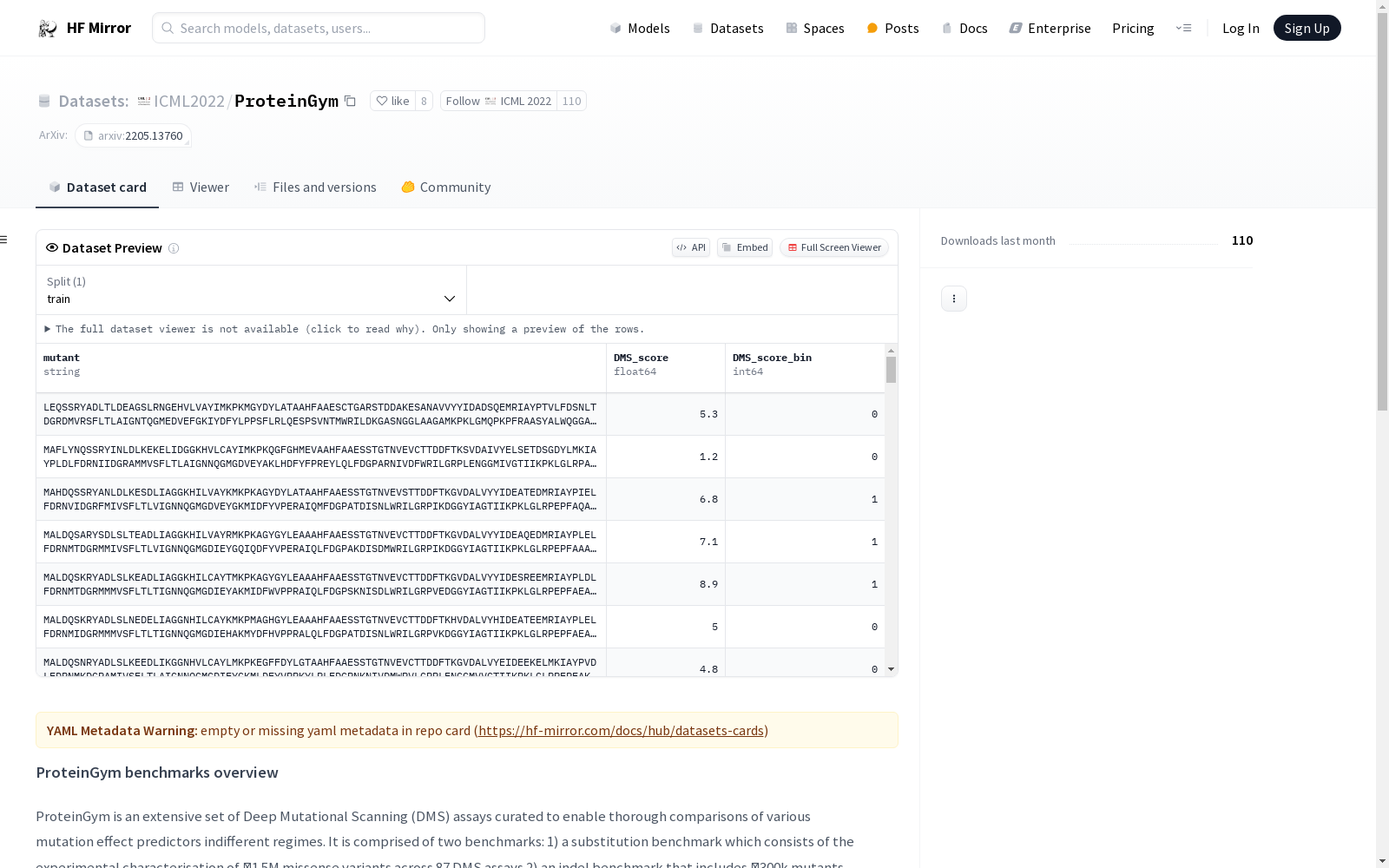
Task: Click the API button
Action: point(691,247)
